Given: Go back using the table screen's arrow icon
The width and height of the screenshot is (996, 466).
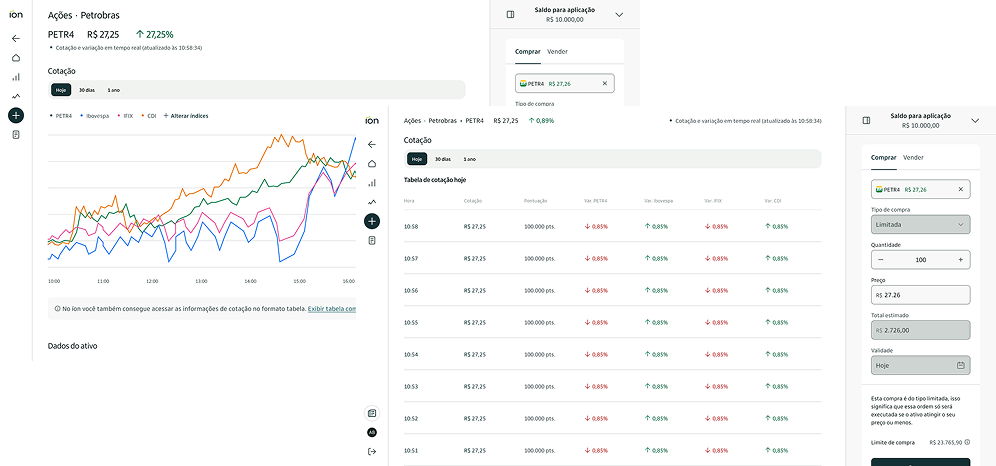Looking at the screenshot, I should point(372,145).
